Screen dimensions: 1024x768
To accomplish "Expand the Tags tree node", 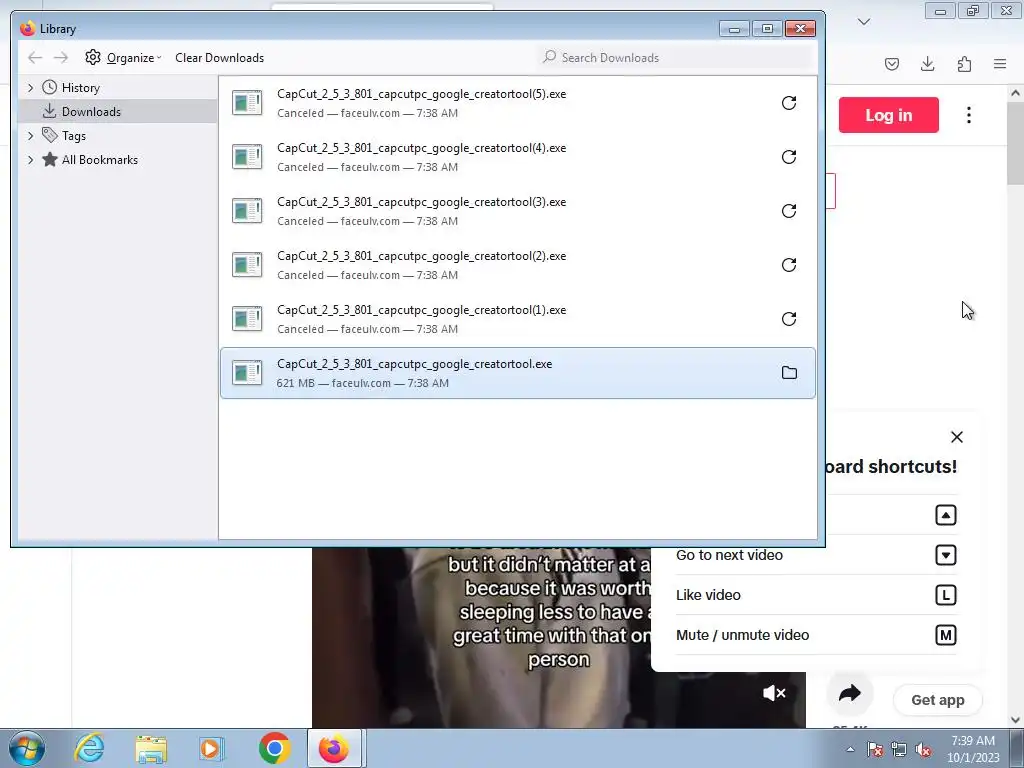I will pos(30,136).
